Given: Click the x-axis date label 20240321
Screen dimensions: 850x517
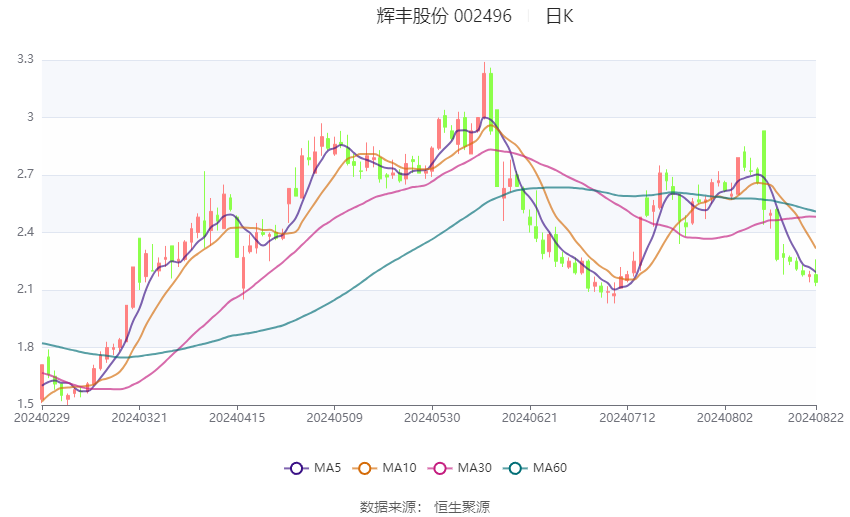Looking at the screenshot, I should [139, 418].
